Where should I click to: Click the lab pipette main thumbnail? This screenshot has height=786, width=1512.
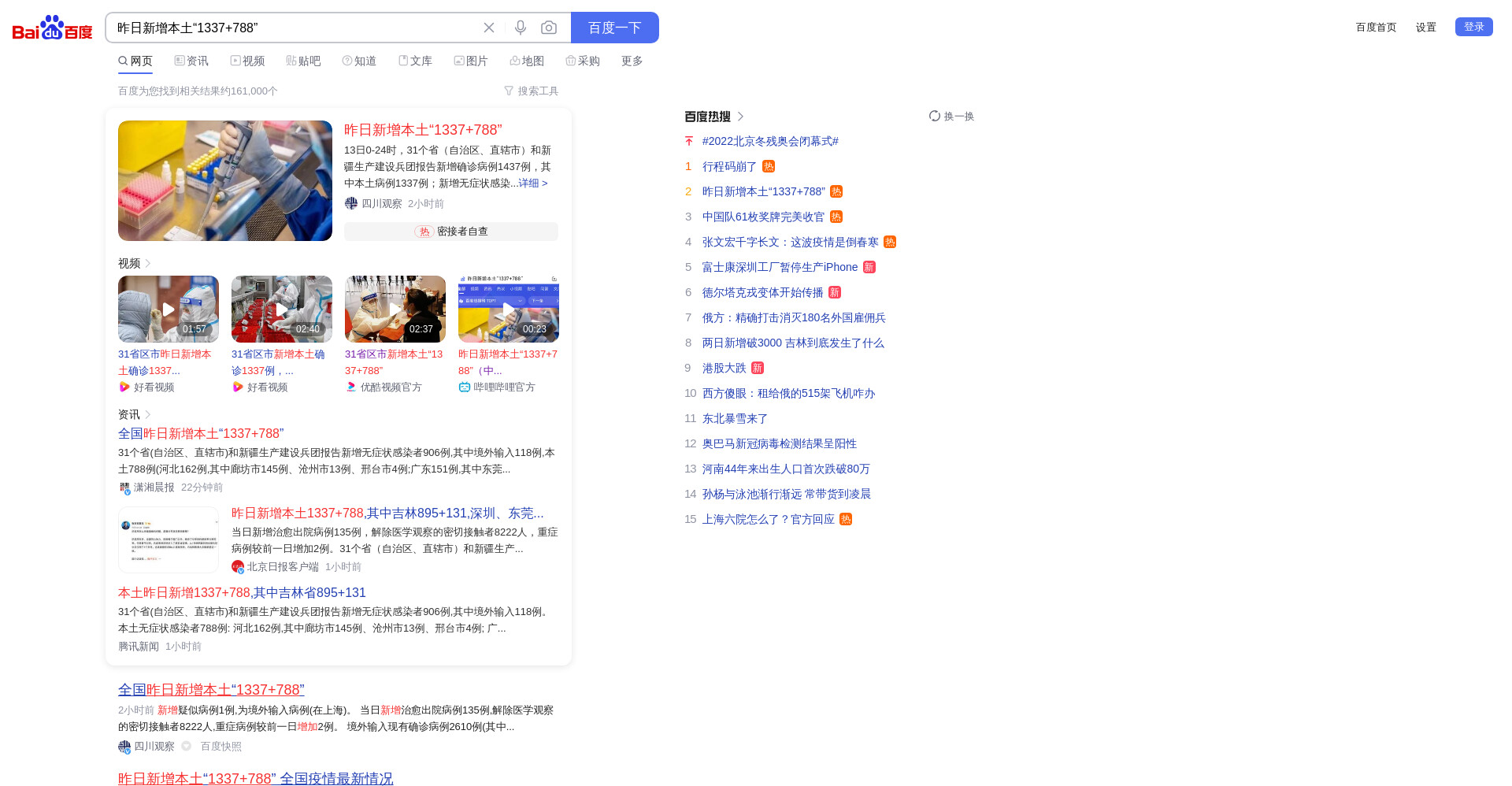(225, 180)
